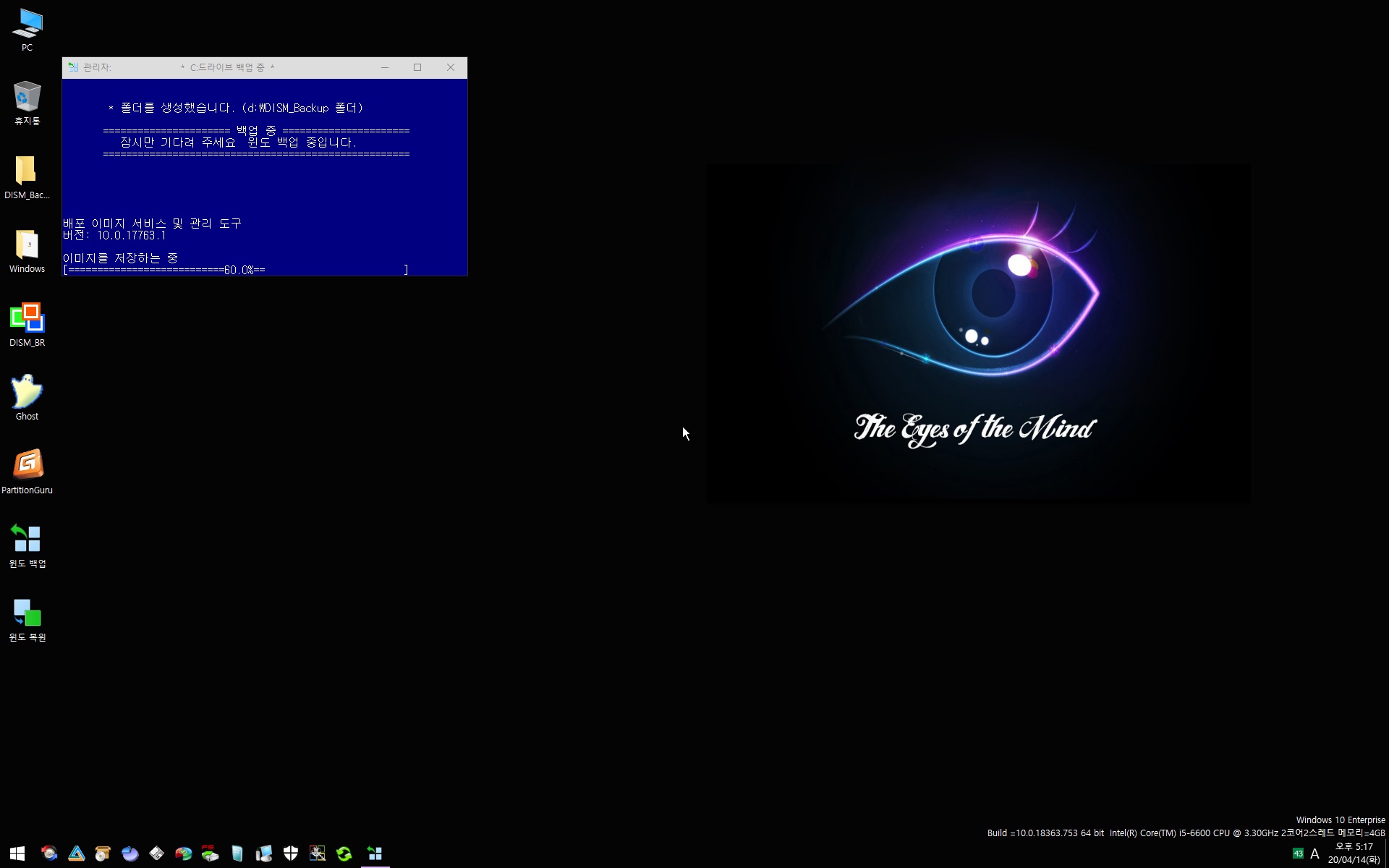
Task: Maximize the backup console window
Action: point(417,67)
